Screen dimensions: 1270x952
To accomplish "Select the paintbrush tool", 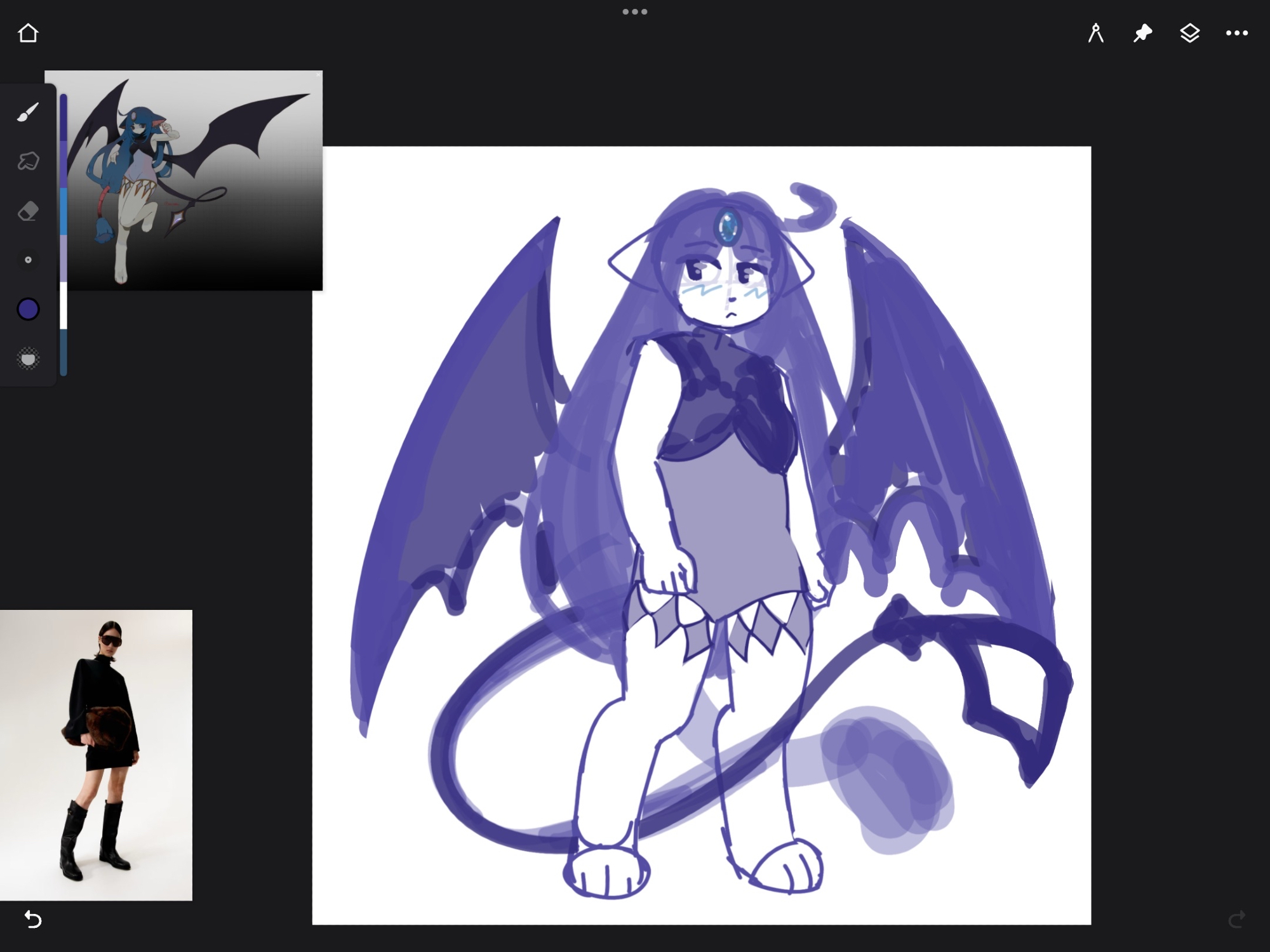I will 28,112.
